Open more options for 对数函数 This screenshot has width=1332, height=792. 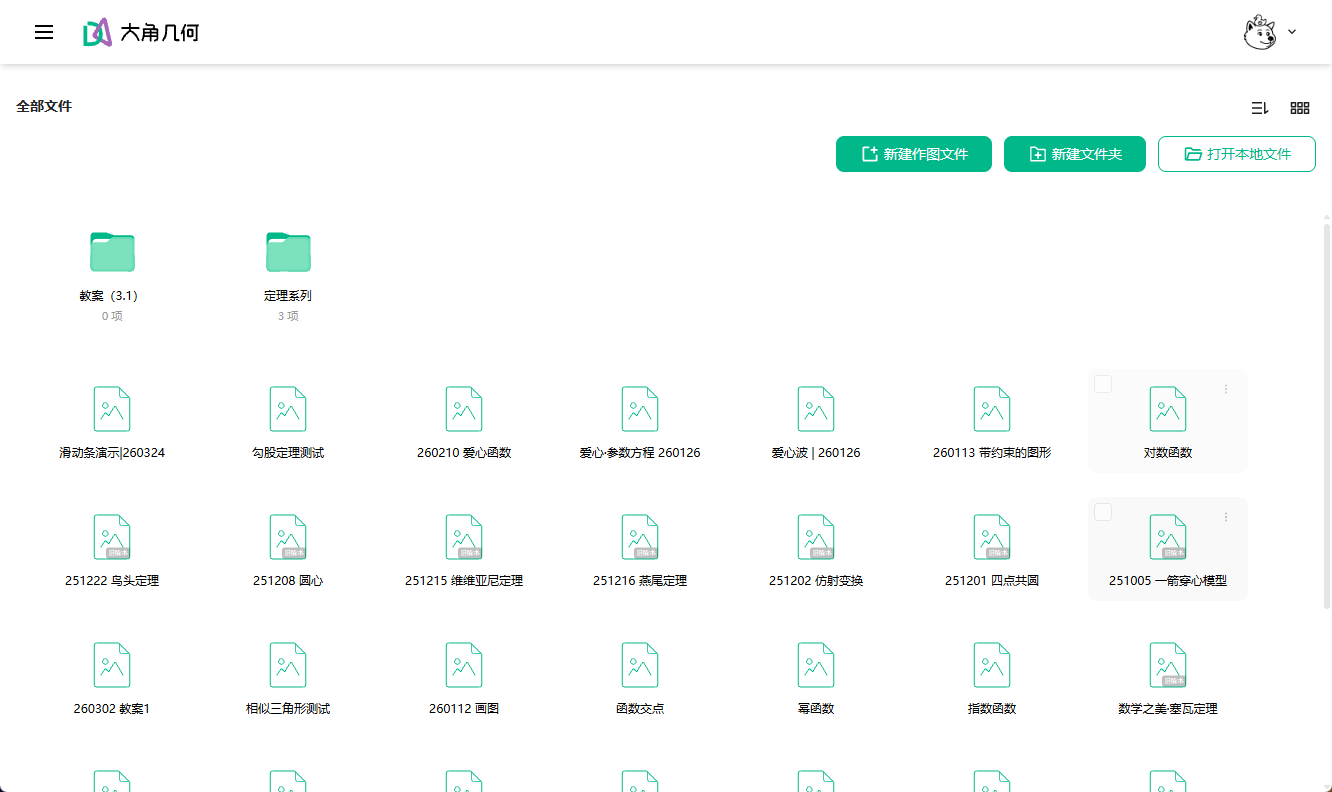[1226, 389]
